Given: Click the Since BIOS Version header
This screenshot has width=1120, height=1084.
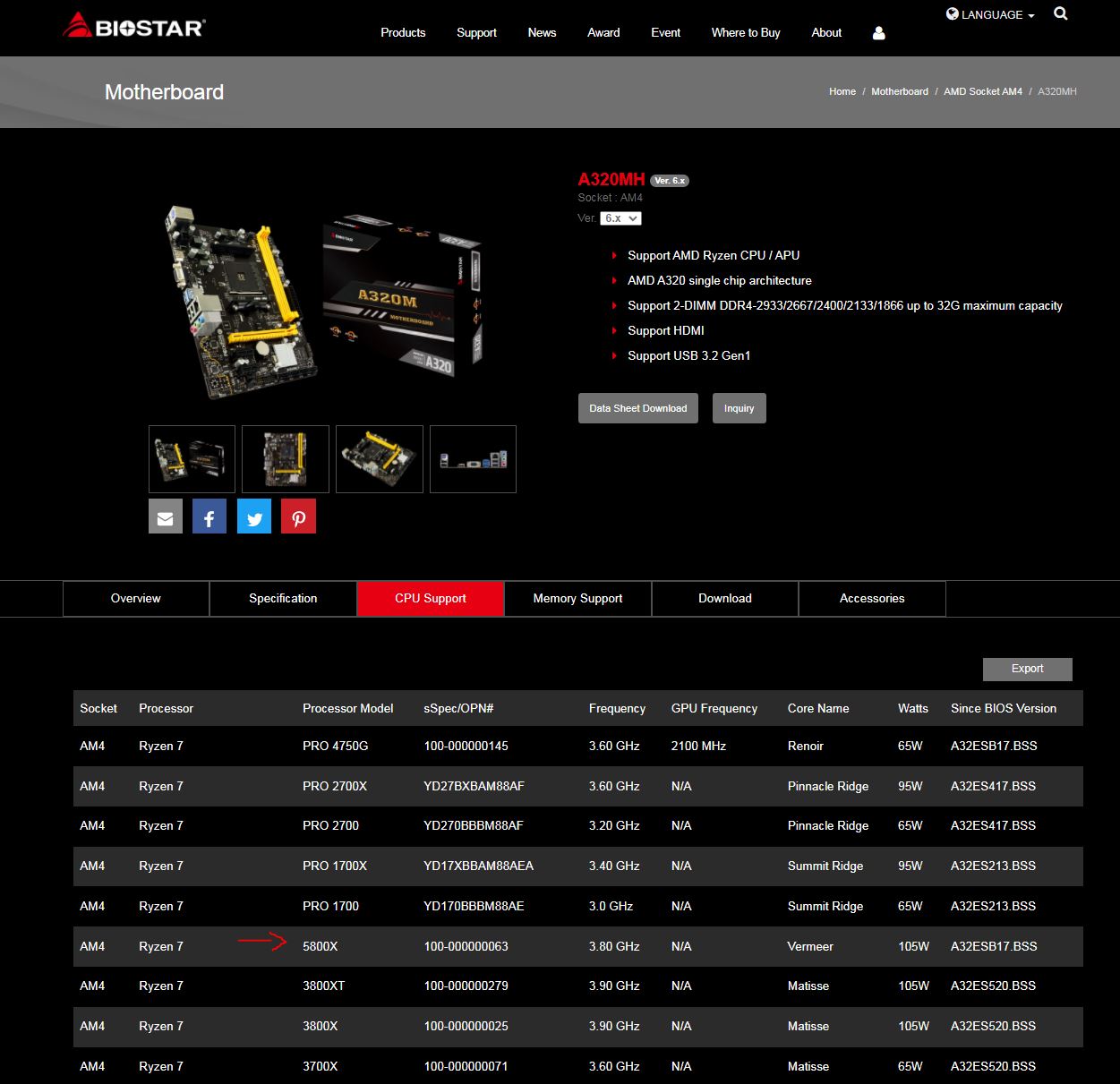Looking at the screenshot, I should click(x=1004, y=708).
